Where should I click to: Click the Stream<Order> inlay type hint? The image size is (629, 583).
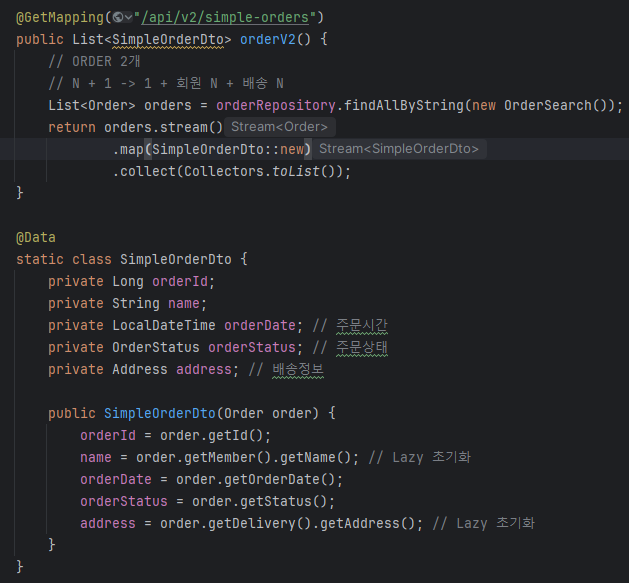280,127
